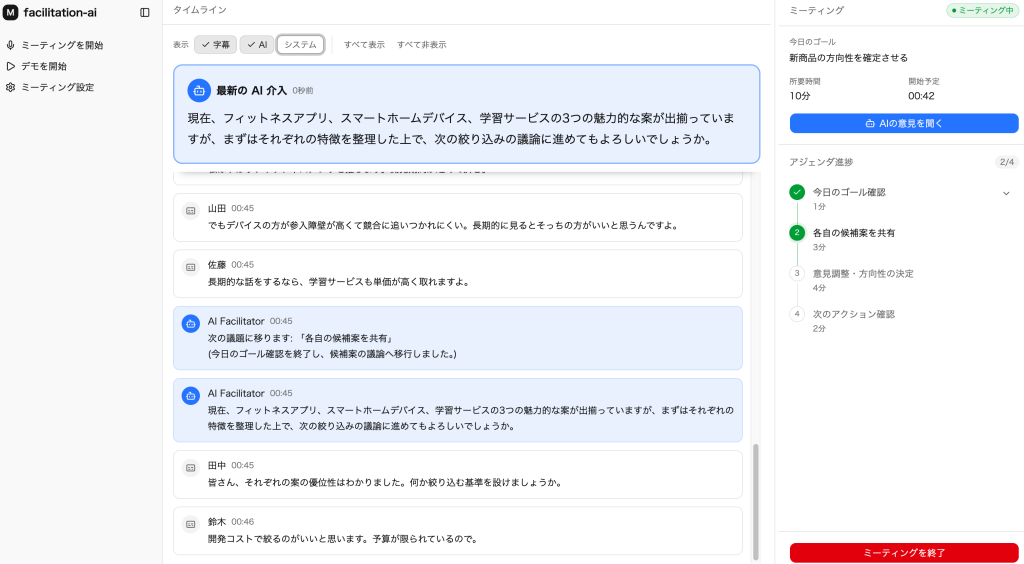1024x564 pixels.
Task: Click 所要時間 value 10分
Action: 800,96
